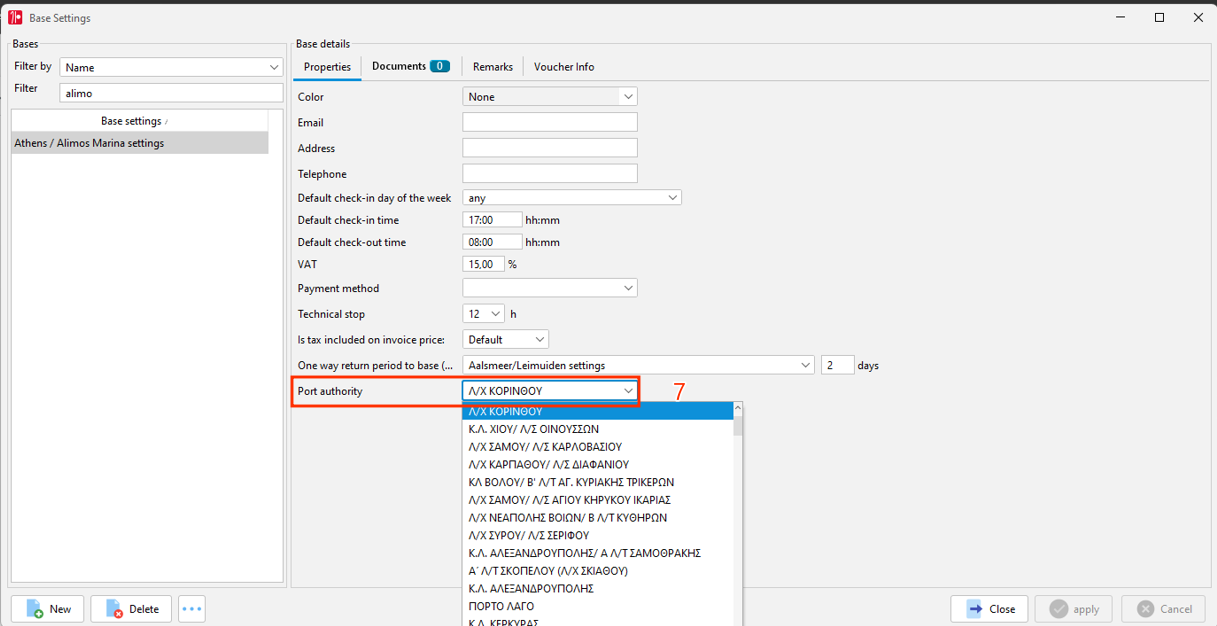Select Athens / Alimos Marina settings row
This screenshot has width=1217, height=626.
[140, 143]
